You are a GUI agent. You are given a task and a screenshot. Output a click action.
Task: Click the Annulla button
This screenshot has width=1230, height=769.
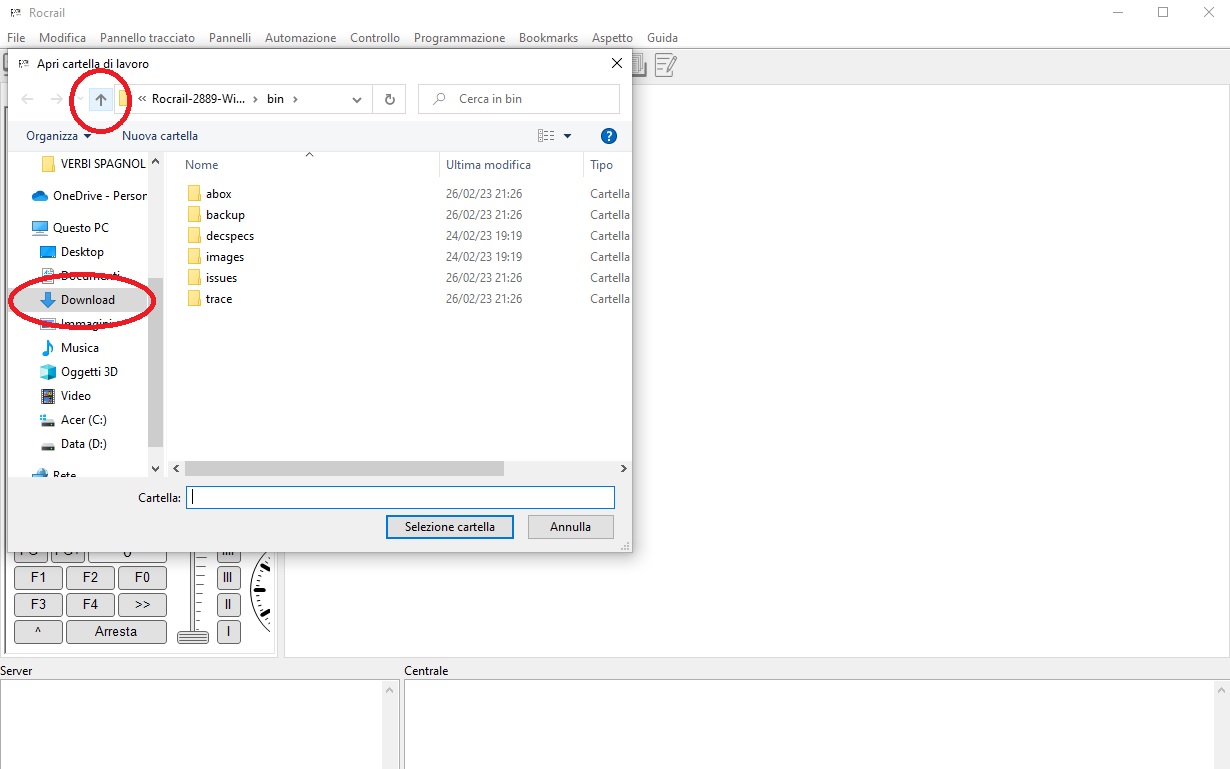coord(570,527)
